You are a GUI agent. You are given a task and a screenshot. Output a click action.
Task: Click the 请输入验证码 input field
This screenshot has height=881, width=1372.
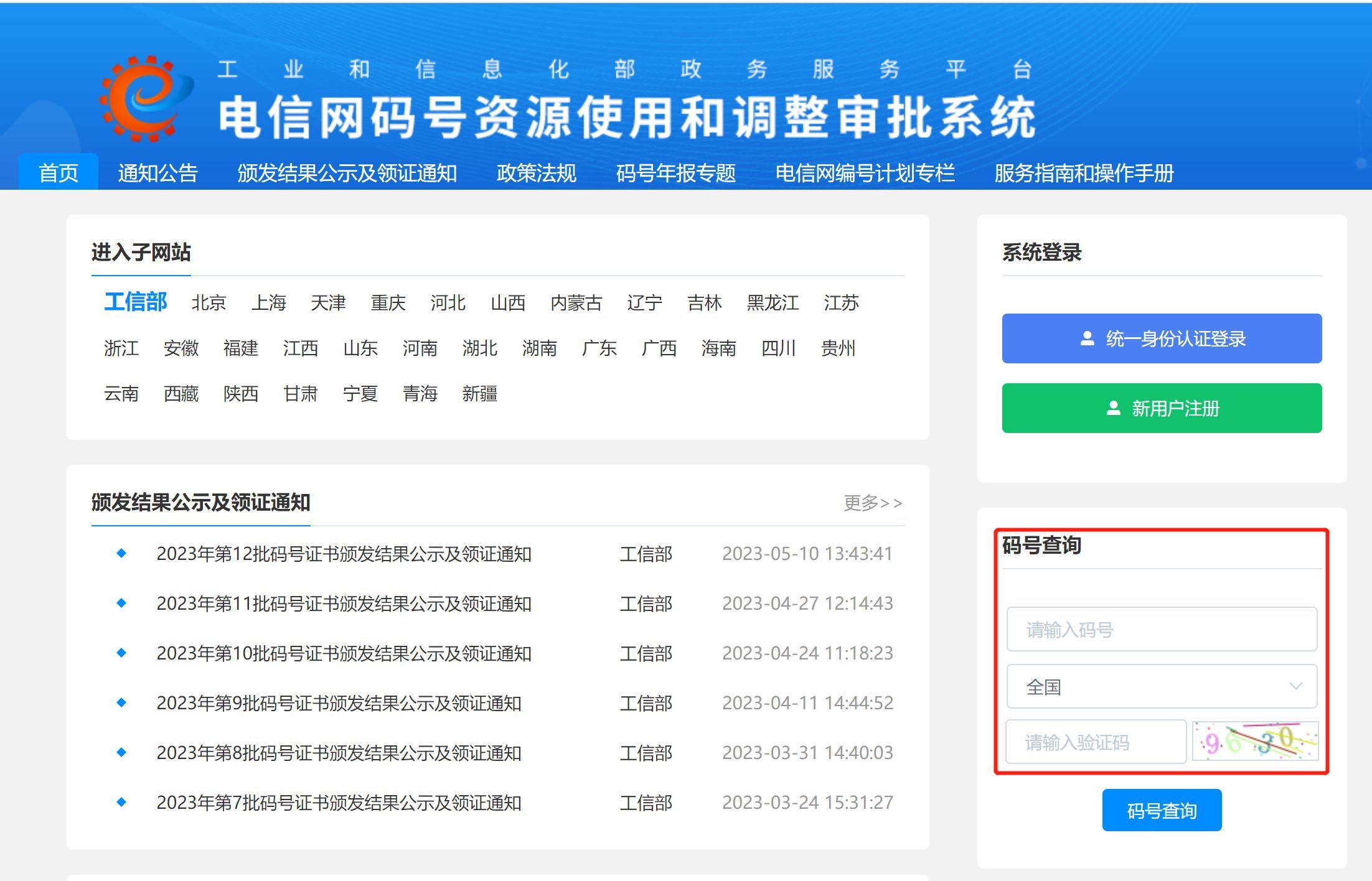[1096, 742]
